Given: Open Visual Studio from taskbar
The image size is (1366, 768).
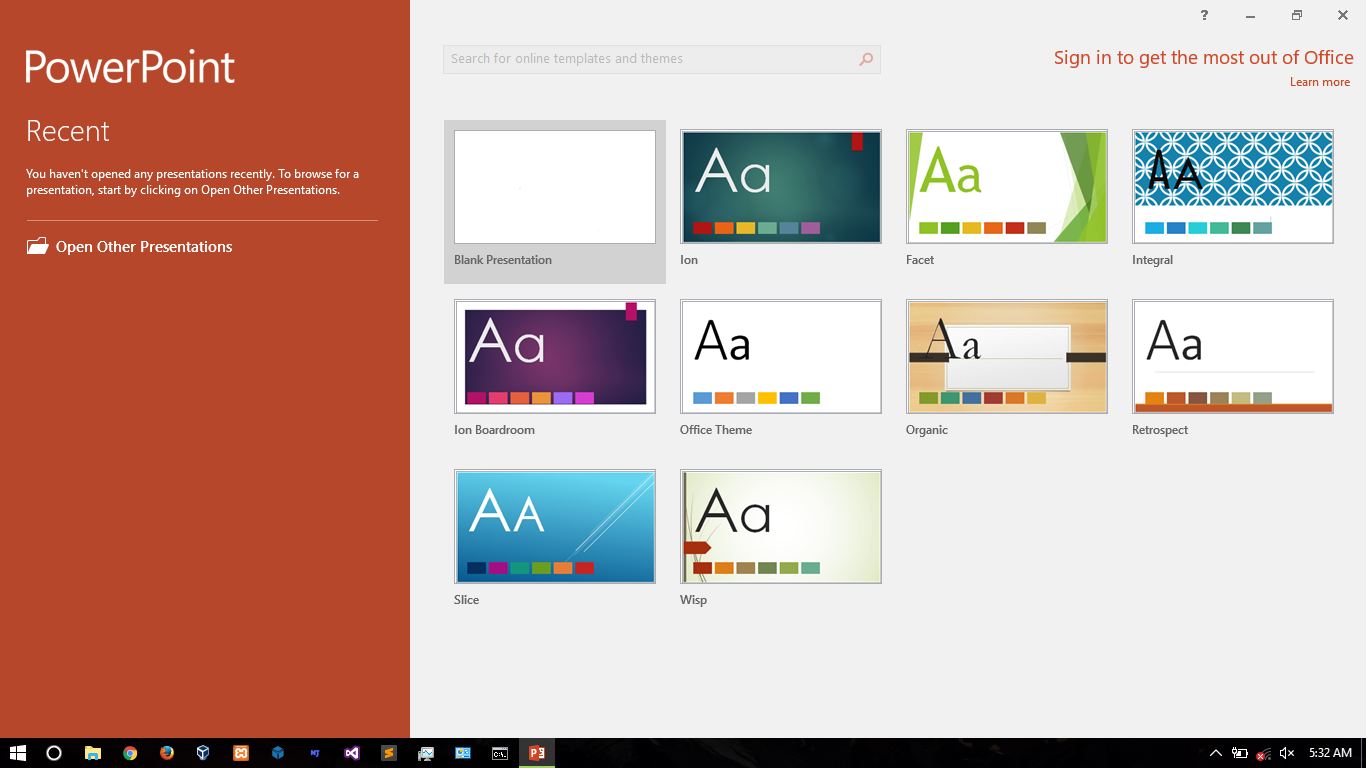Looking at the screenshot, I should [x=351, y=753].
